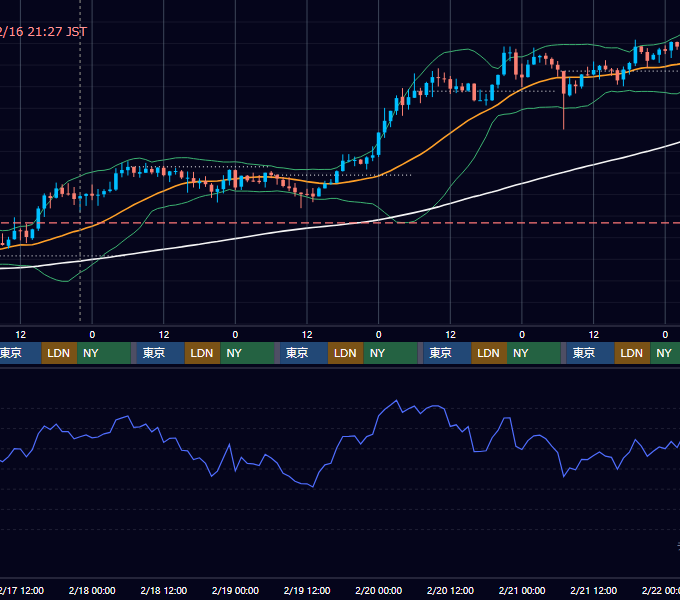Click the 2/19 00:00 date axis label
Image resolution: width=680 pixels, height=600 pixels.
(x=235, y=590)
